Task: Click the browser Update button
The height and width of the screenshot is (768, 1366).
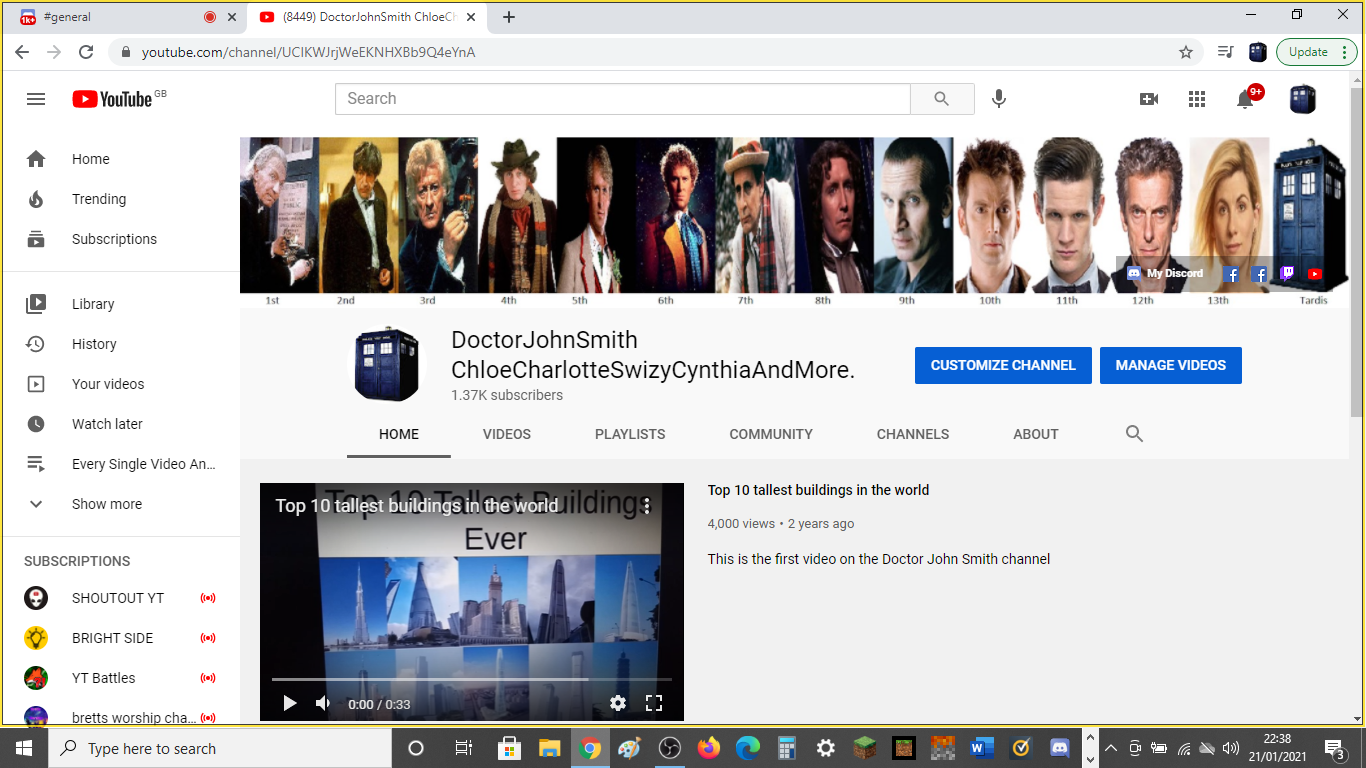Action: click(x=1316, y=52)
